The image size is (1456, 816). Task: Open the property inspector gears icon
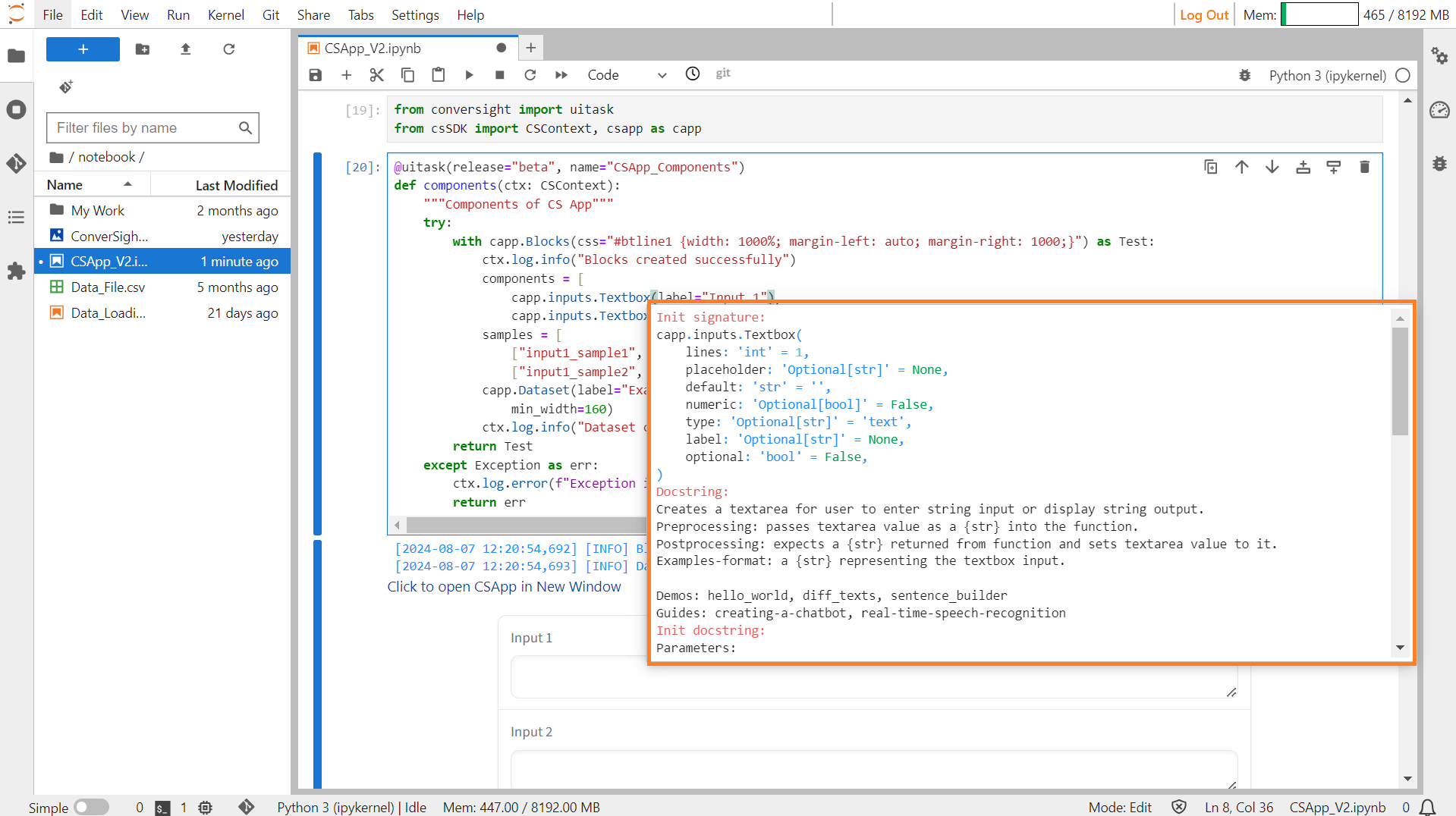point(1439,55)
